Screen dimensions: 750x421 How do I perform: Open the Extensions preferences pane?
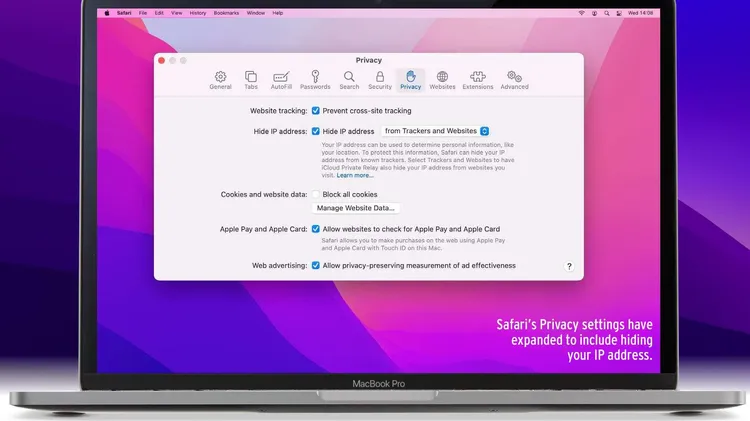[x=477, y=80]
